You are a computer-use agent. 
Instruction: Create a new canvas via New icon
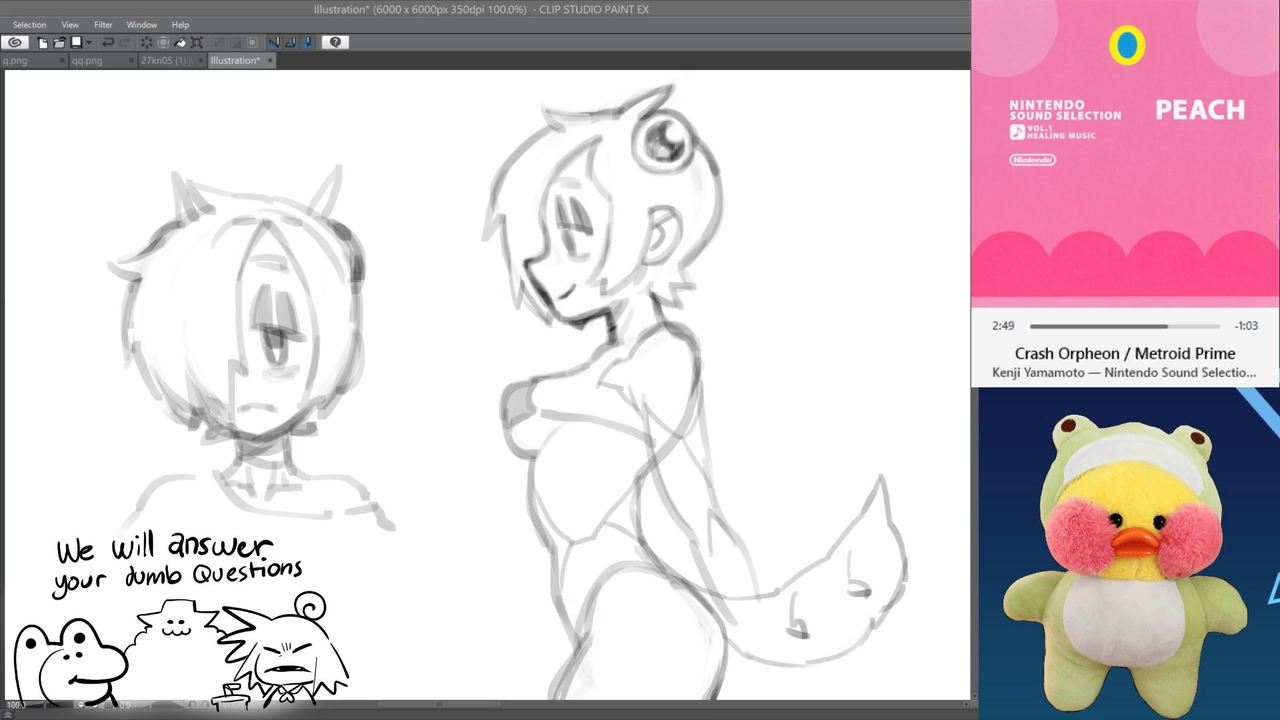coord(43,43)
